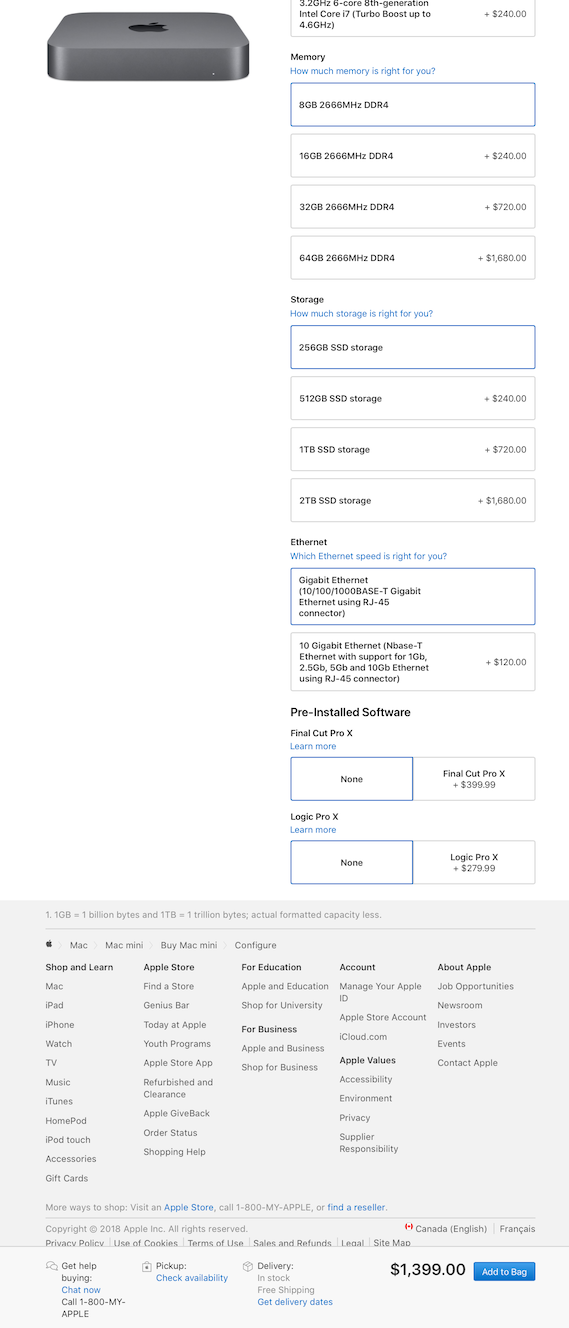
Task: Open HomePod footer link
Action: [66, 1121]
